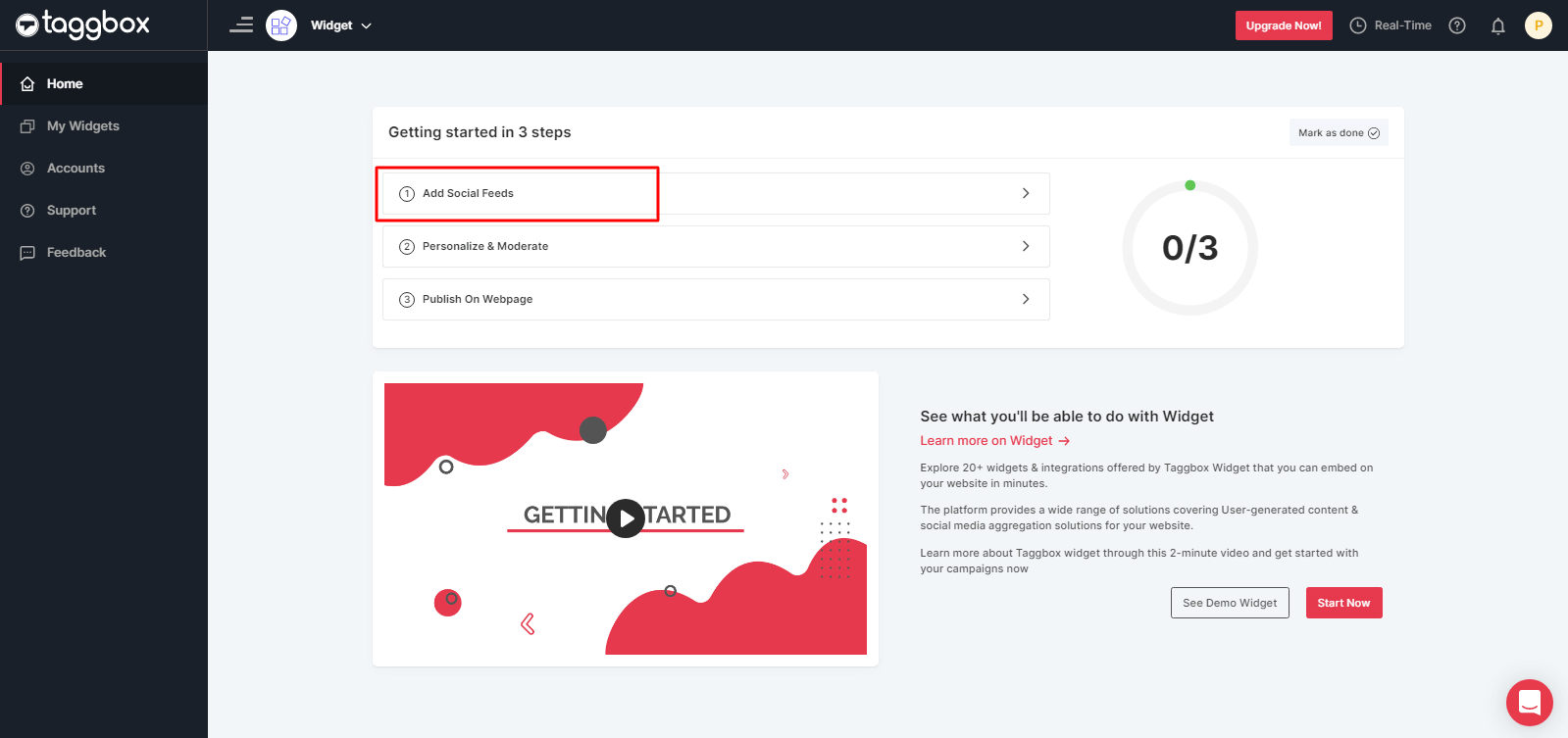
Task: Expand the Add Social Feeds step
Action: click(716, 193)
